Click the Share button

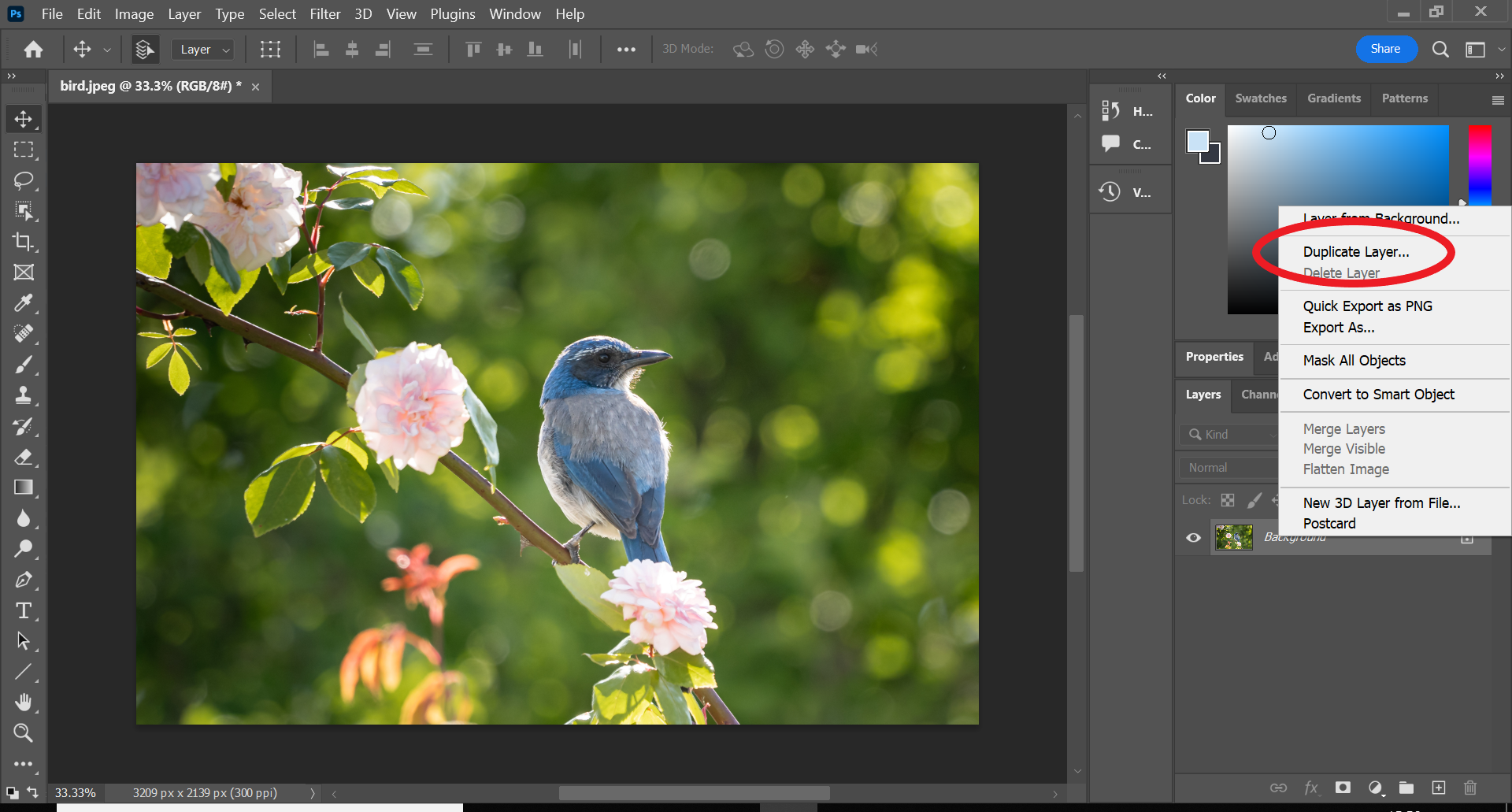(x=1386, y=49)
